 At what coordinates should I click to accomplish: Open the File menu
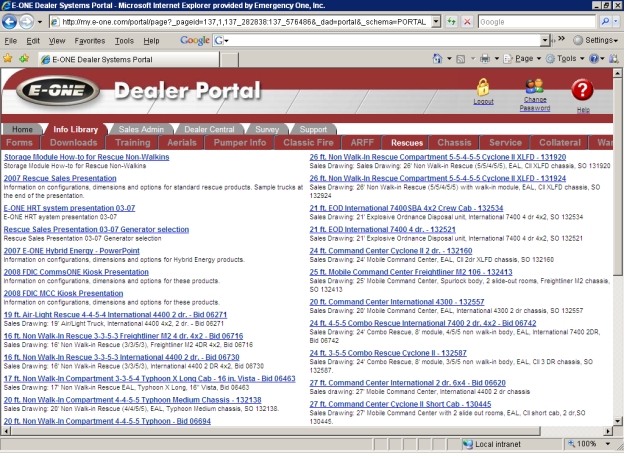coord(10,41)
